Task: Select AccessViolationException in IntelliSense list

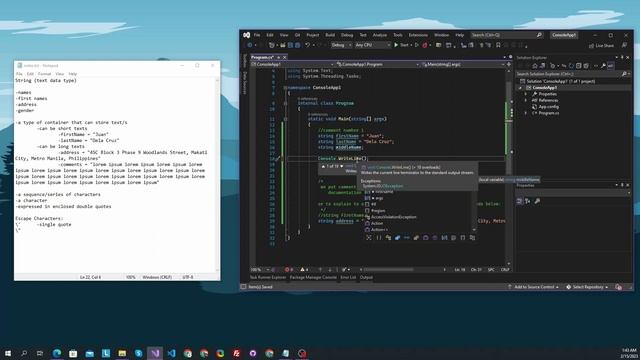Action: point(393,217)
